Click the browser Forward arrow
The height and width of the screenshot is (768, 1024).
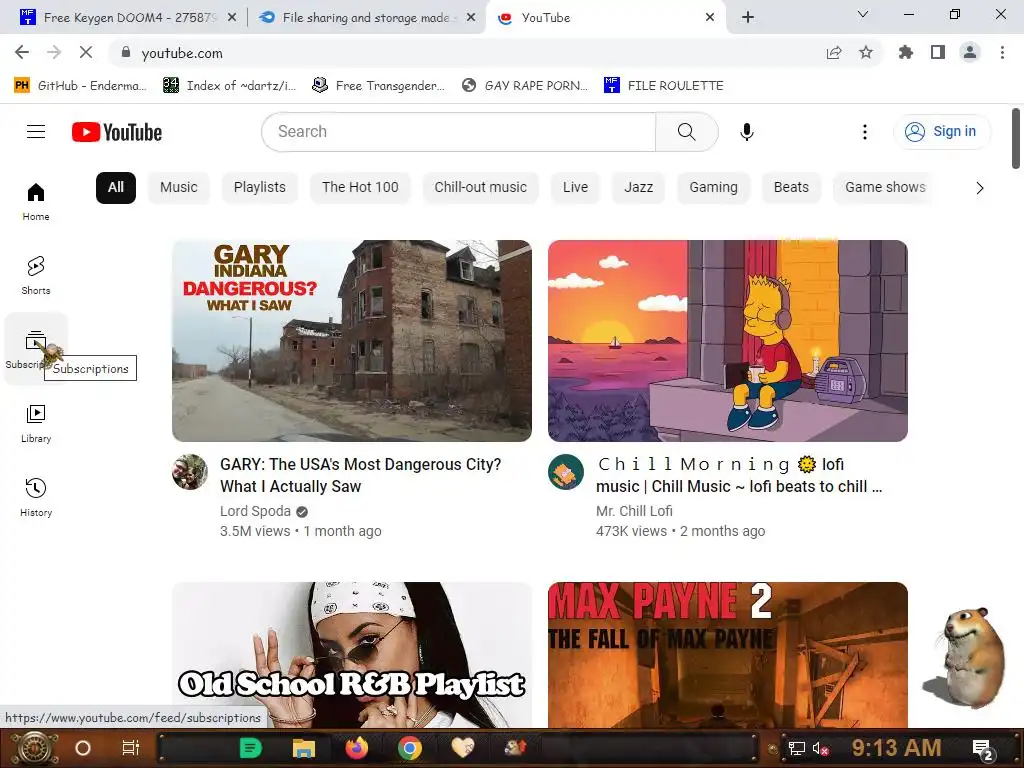54,53
